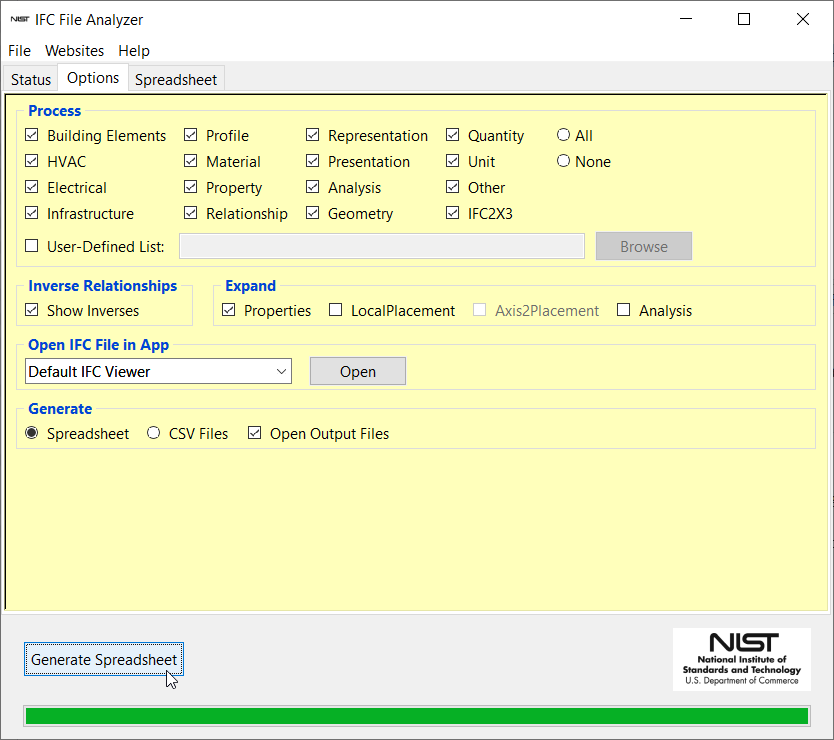Switch to the Status tab

tap(30, 79)
